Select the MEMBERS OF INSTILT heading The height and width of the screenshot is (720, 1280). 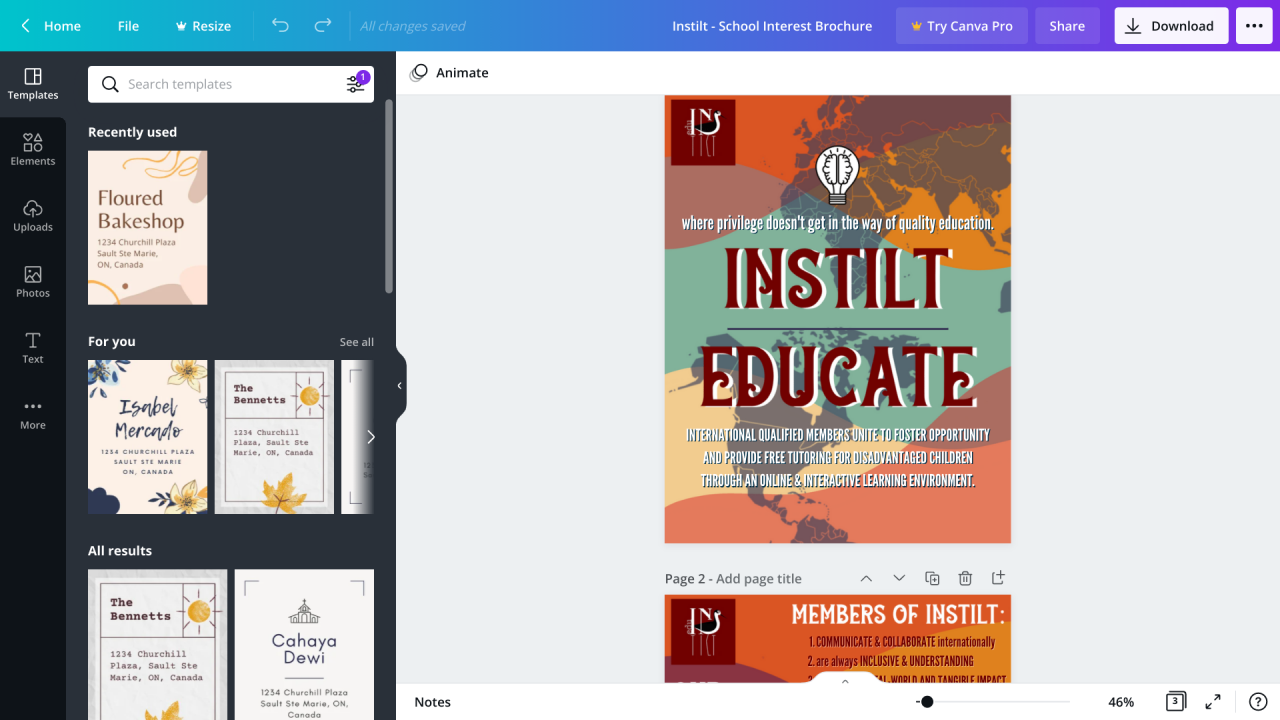point(898,614)
